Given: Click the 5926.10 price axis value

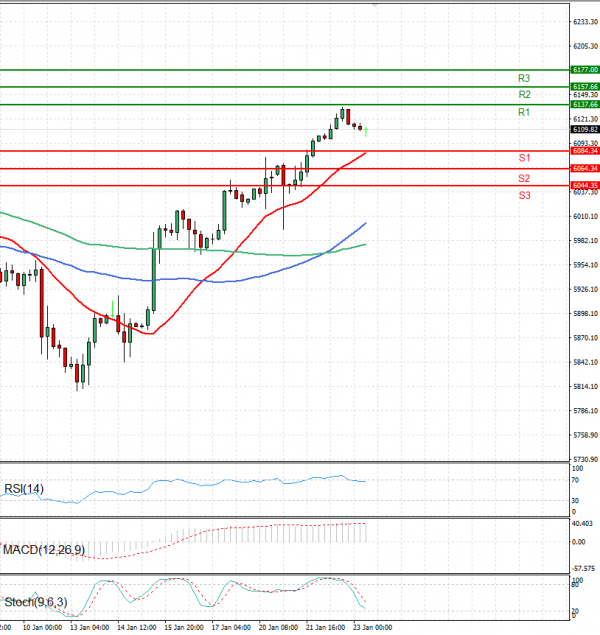Looking at the screenshot, I should coord(585,289).
